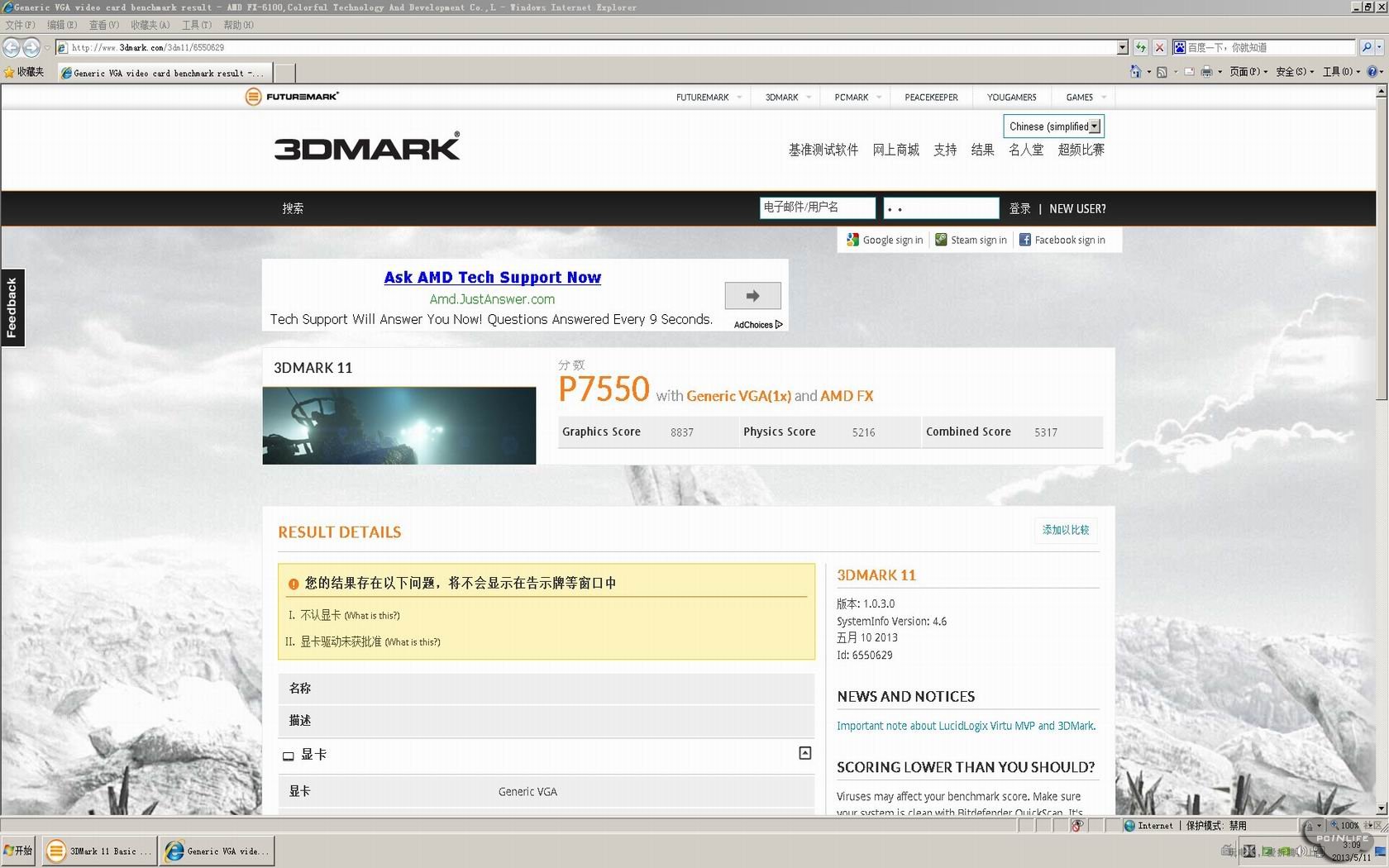Click the printer icon in command bar
1389x868 pixels.
pos(1206,72)
